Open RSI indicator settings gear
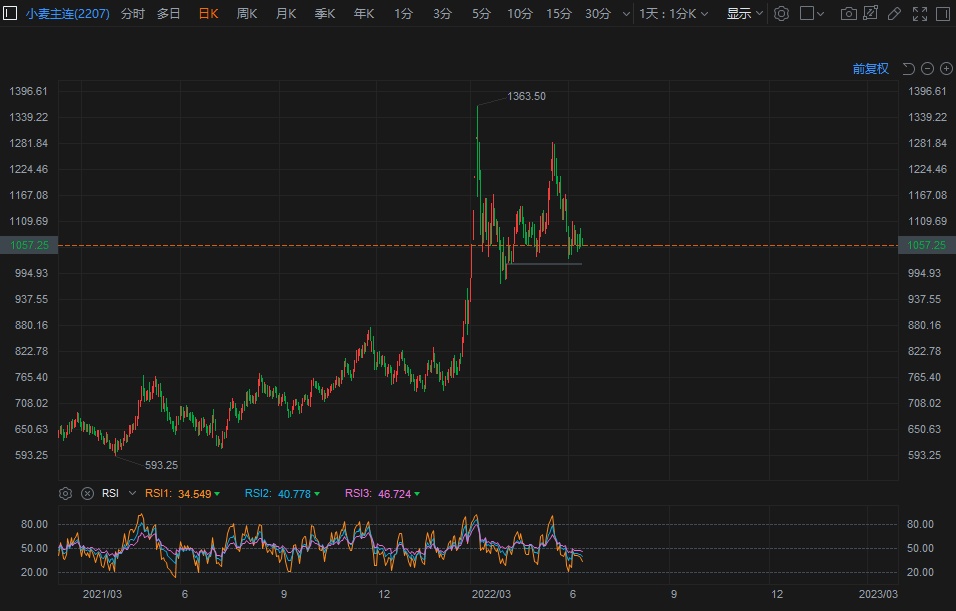 [x=66, y=493]
